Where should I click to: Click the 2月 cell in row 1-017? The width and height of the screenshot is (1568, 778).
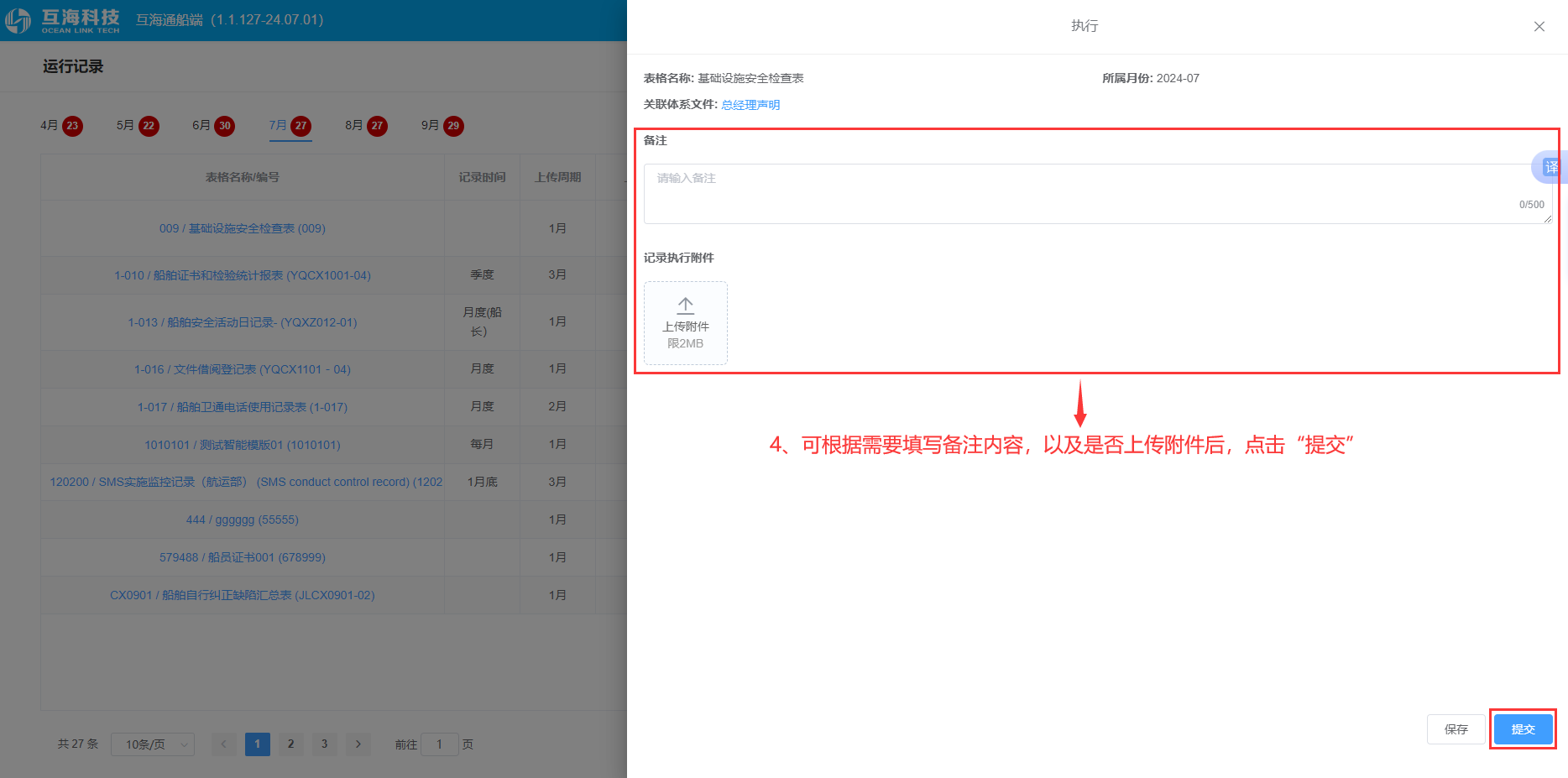557,406
